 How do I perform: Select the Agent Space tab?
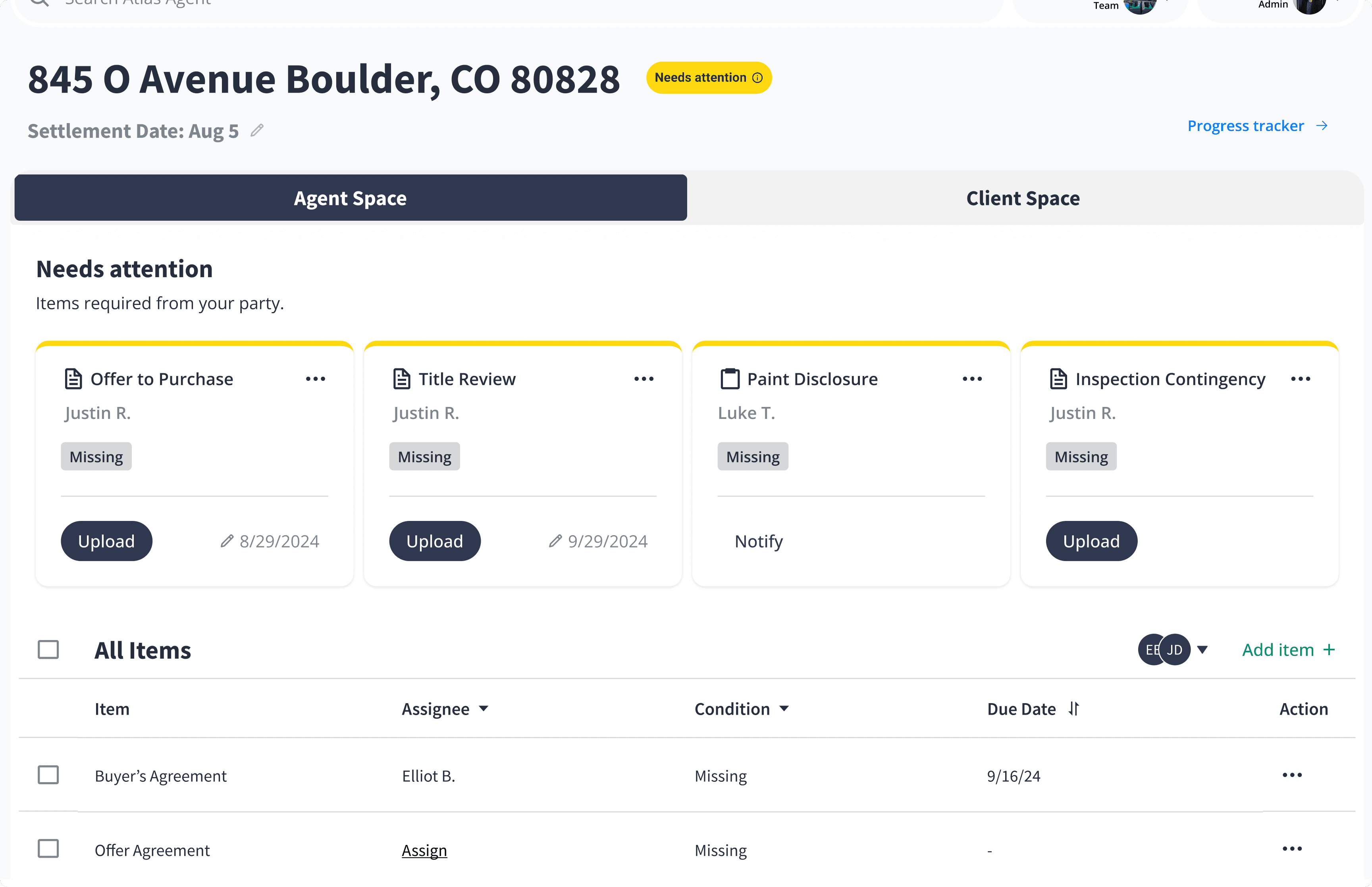[x=350, y=198]
